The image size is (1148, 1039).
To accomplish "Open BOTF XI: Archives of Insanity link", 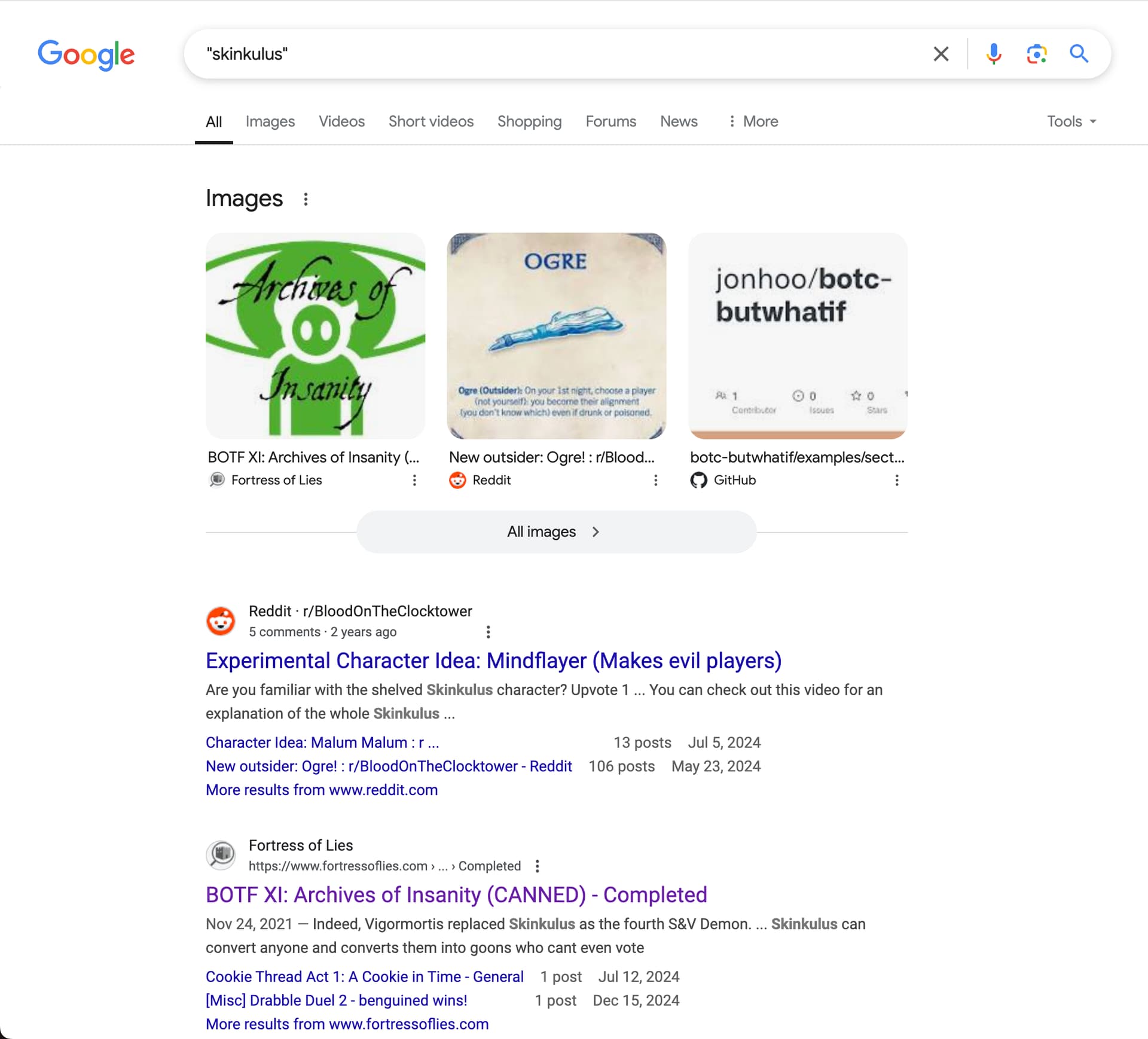I will 456,895.
